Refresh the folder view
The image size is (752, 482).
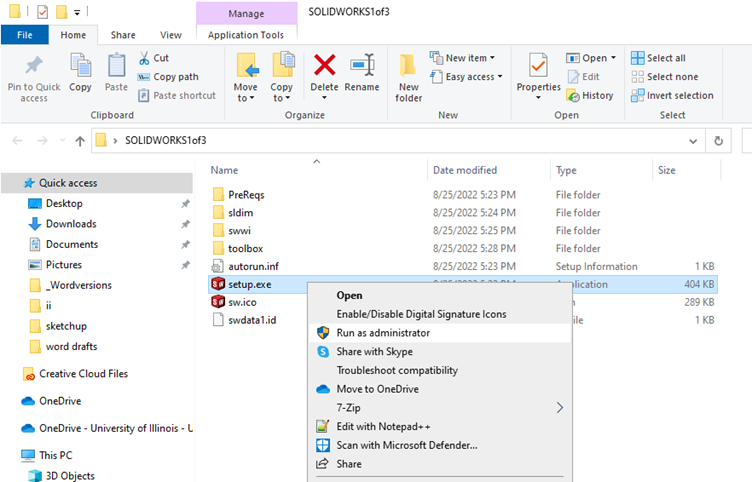[718, 141]
